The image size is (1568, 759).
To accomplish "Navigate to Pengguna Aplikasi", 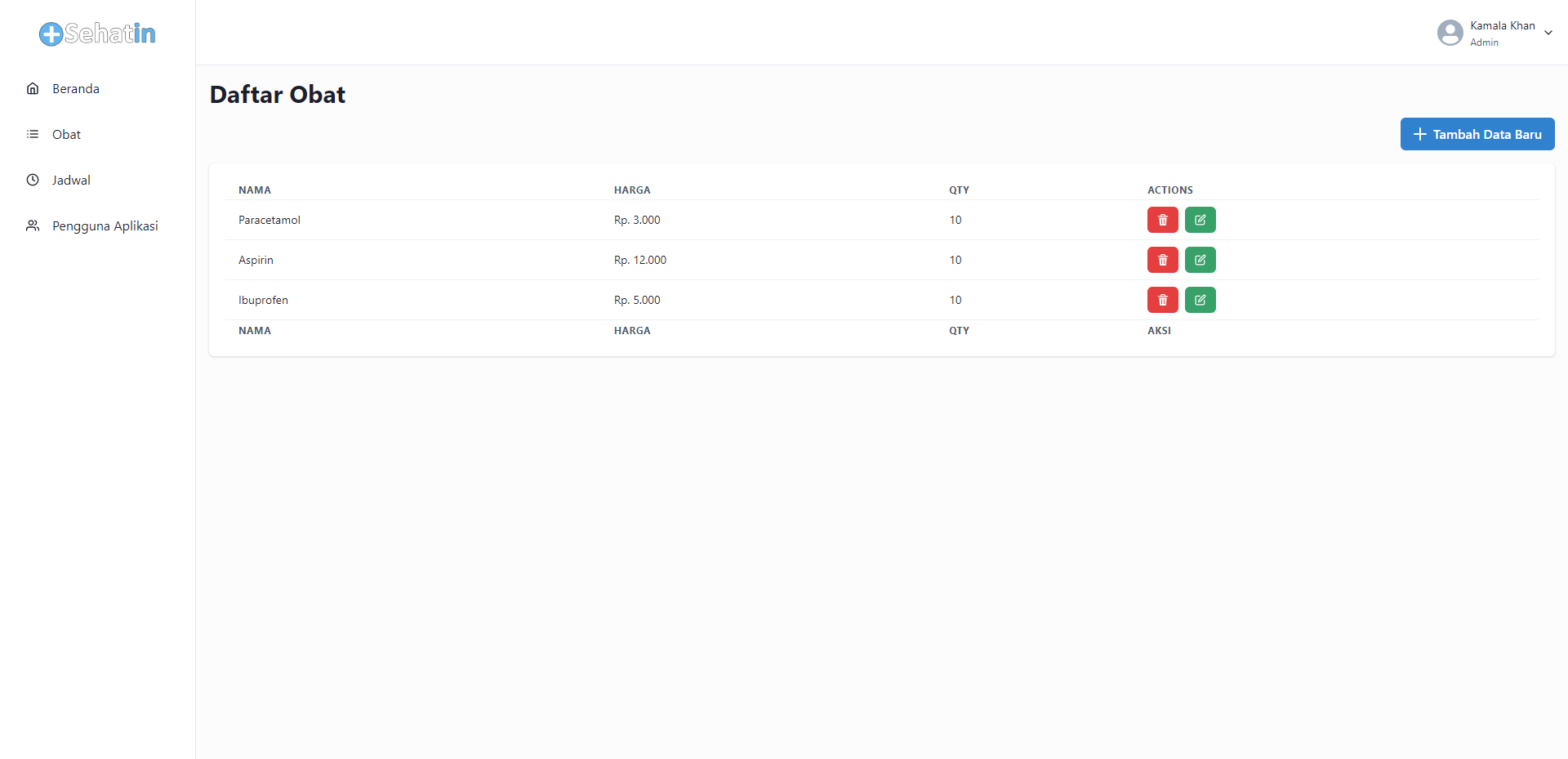I will tap(105, 225).
